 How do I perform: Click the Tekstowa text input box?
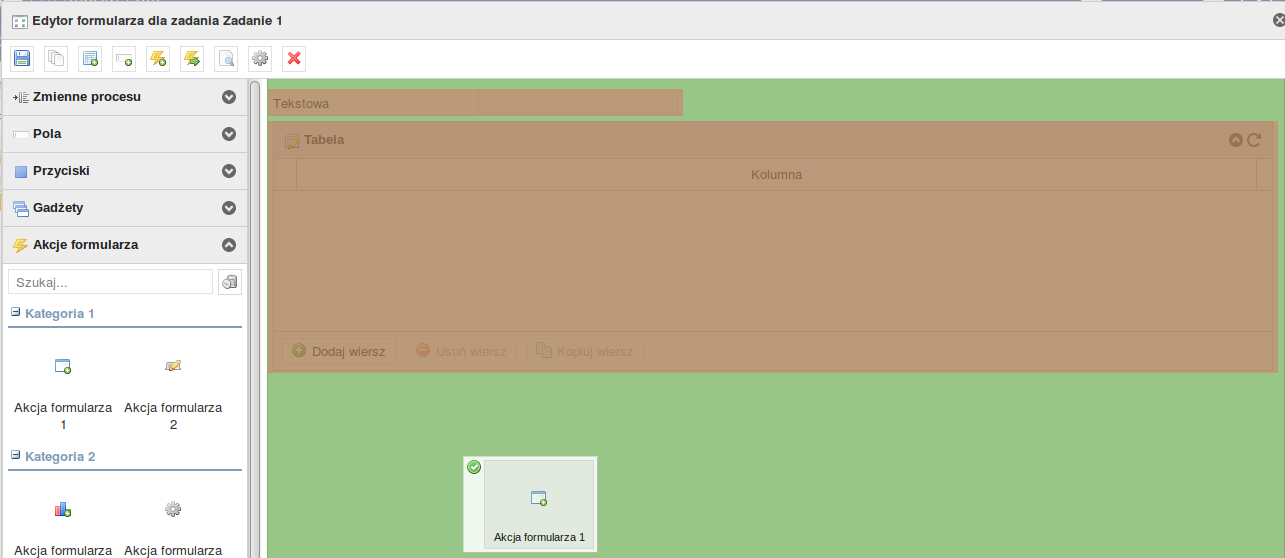579,103
